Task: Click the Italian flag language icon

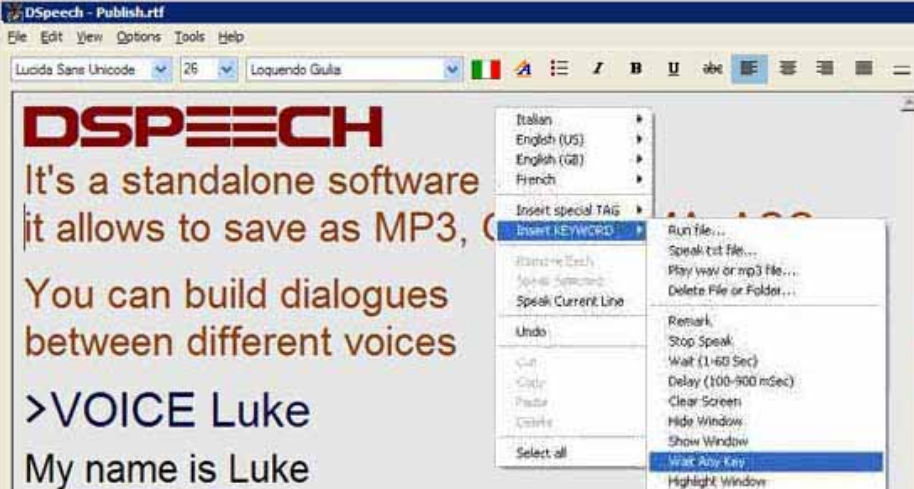Action: 486,70
